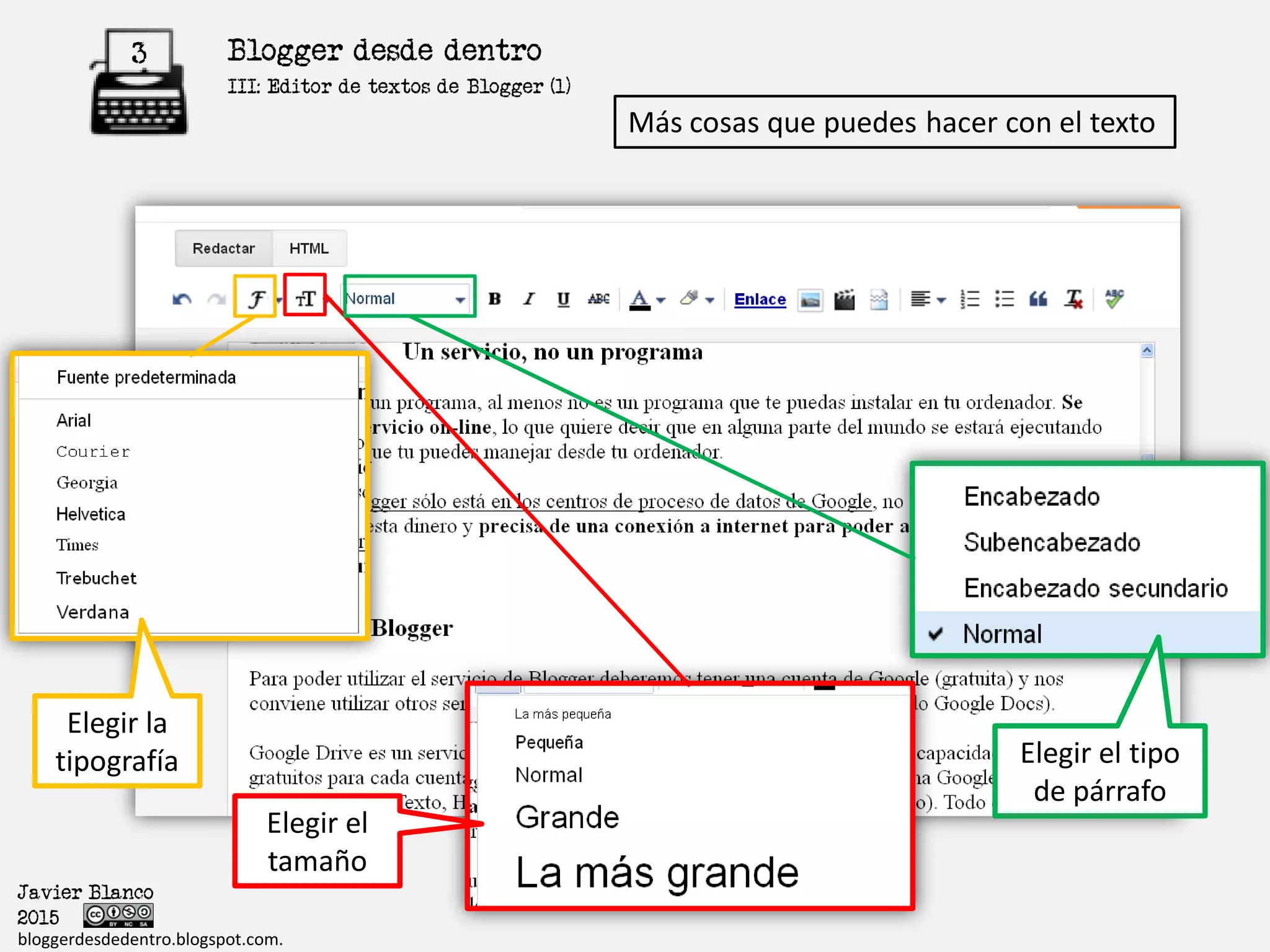Click bloggerdesdedentro.blogspot.com text
Viewport: 1270px width, 952px height.
pos(150,940)
